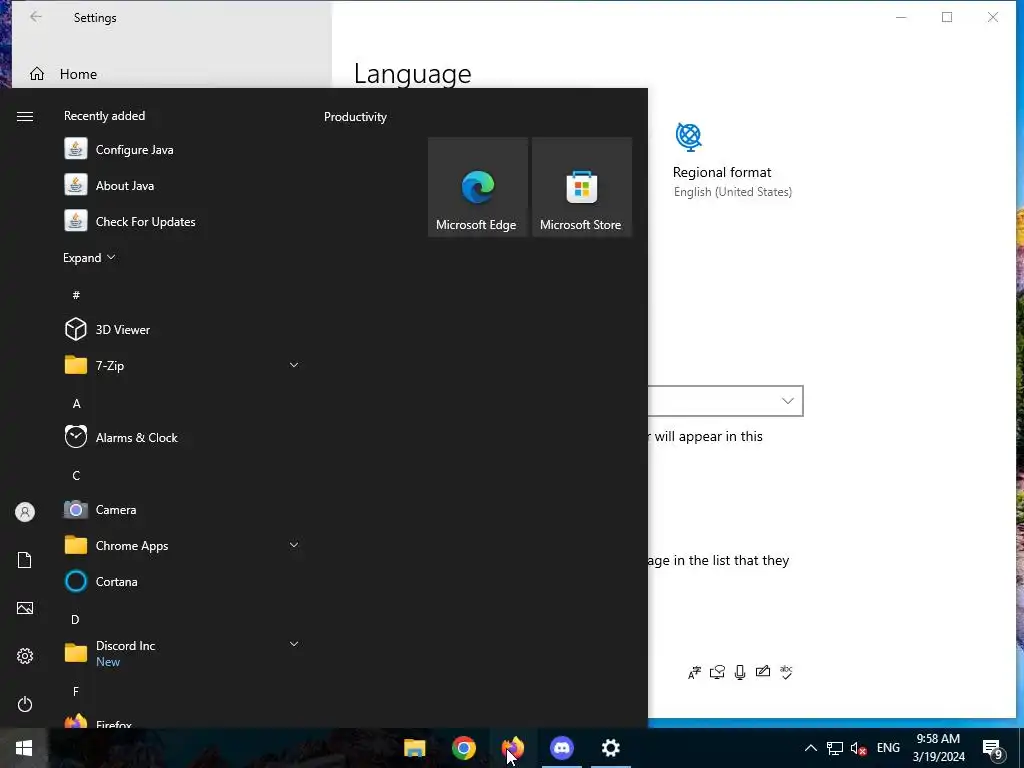Switch to Settings in taskbar

[611, 748]
